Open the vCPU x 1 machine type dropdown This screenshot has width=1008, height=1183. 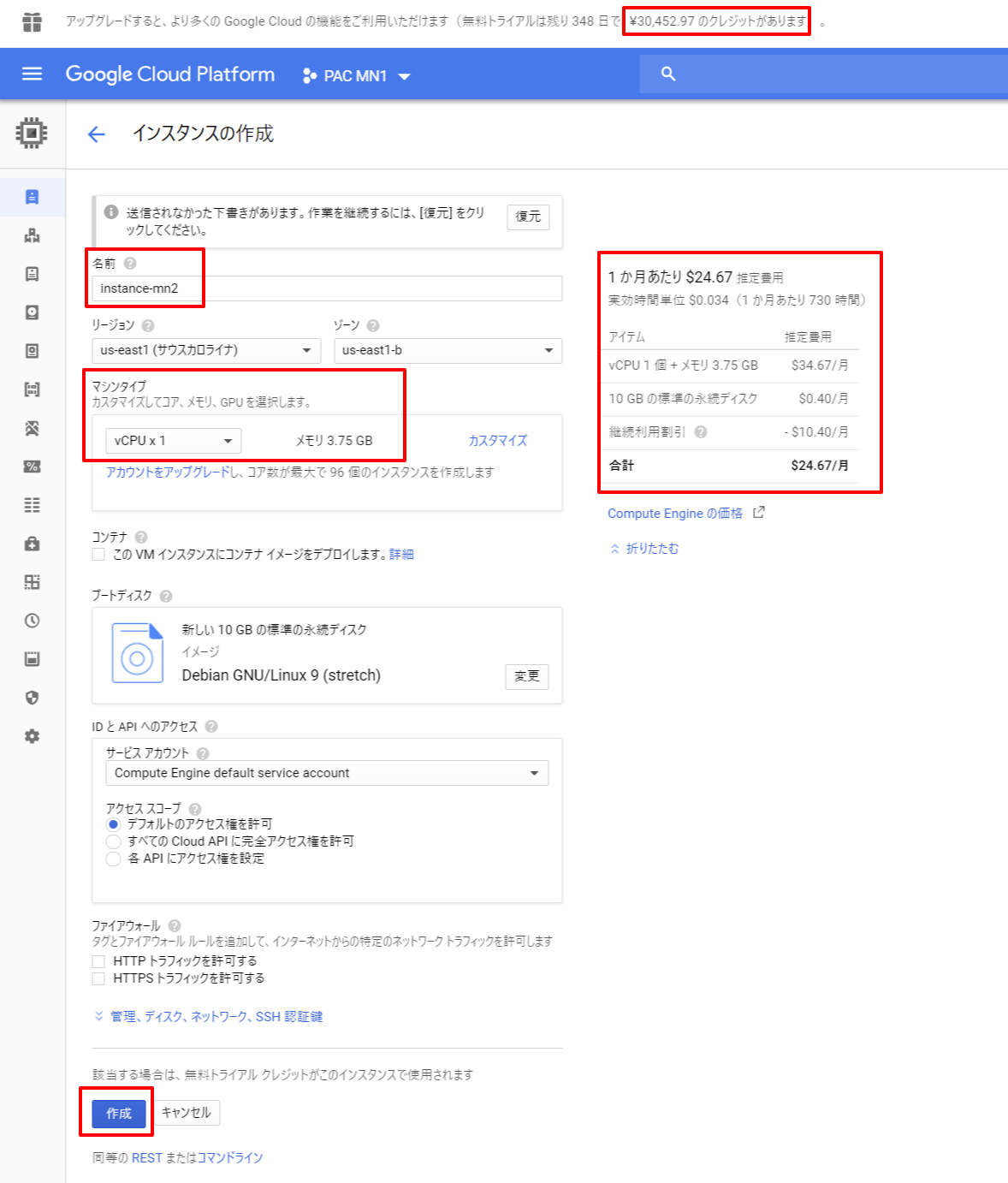coord(174,441)
